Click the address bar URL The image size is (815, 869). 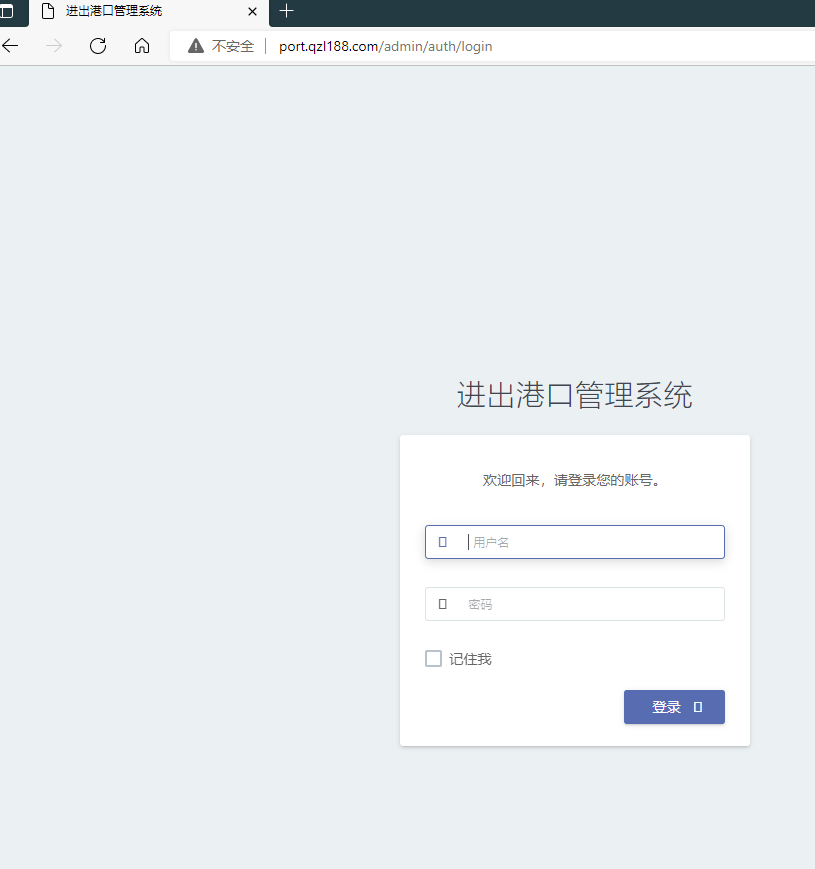point(384,46)
